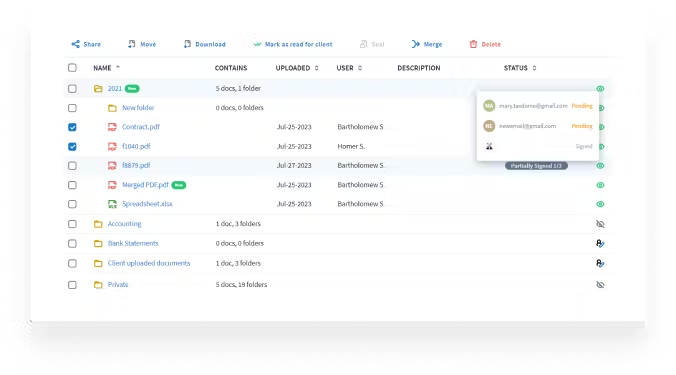The width and height of the screenshot is (676, 375).
Task: Sort by the UPLOADED column
Action: (297, 68)
